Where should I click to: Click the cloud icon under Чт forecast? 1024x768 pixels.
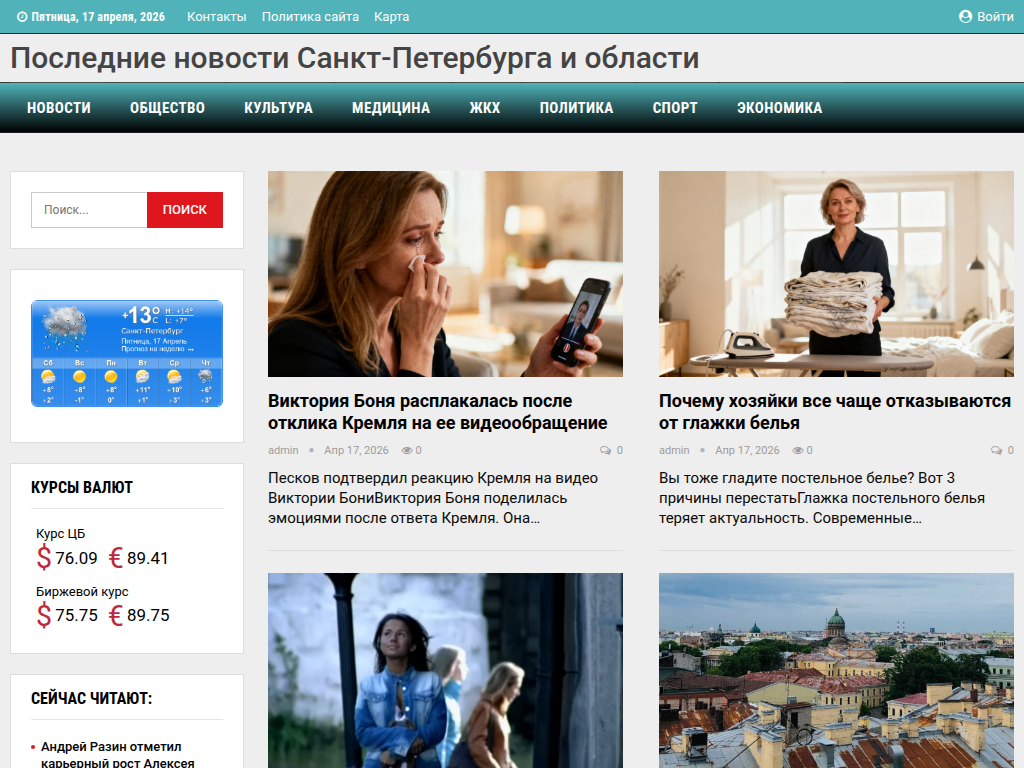coord(205,375)
